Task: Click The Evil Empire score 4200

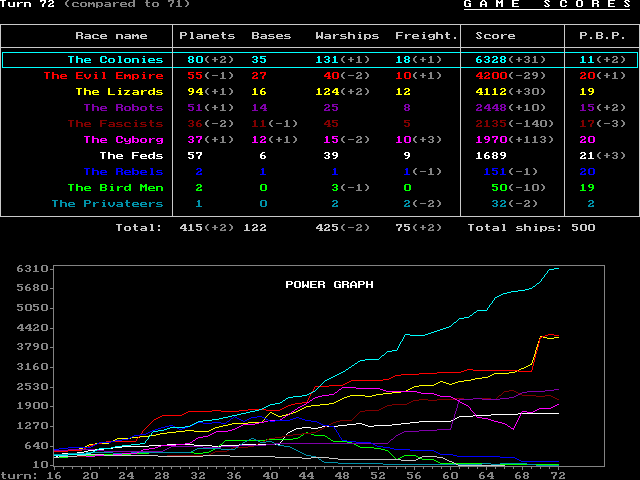Action: (x=491, y=76)
